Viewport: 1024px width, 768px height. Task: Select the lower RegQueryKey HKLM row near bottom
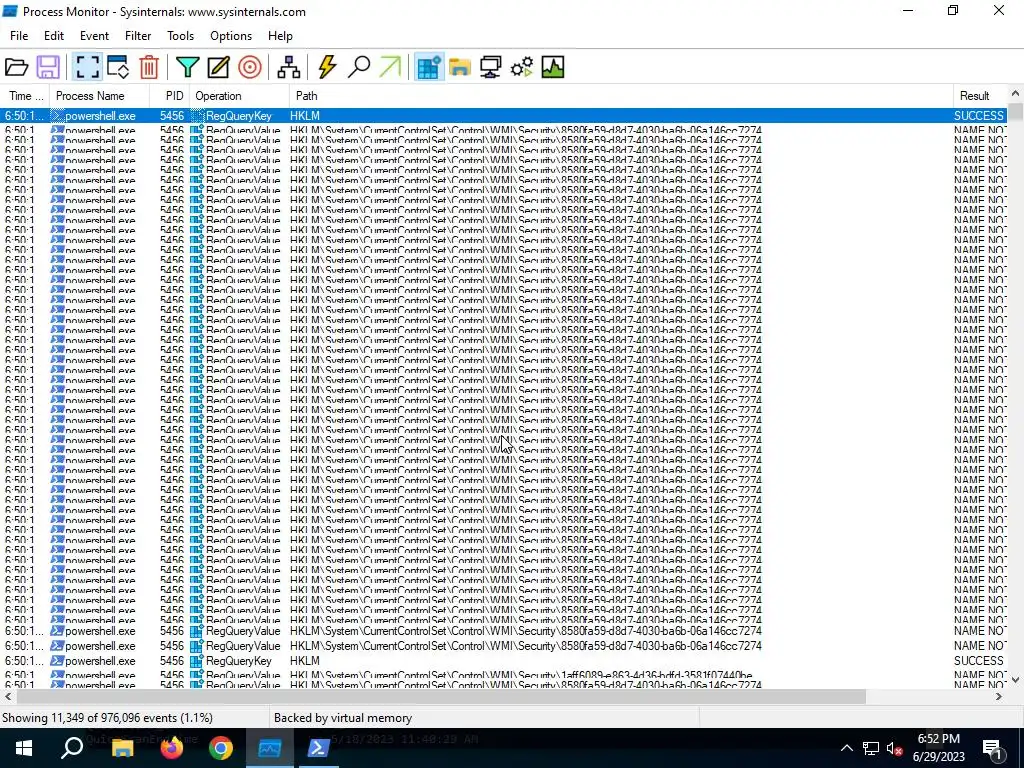504,661
